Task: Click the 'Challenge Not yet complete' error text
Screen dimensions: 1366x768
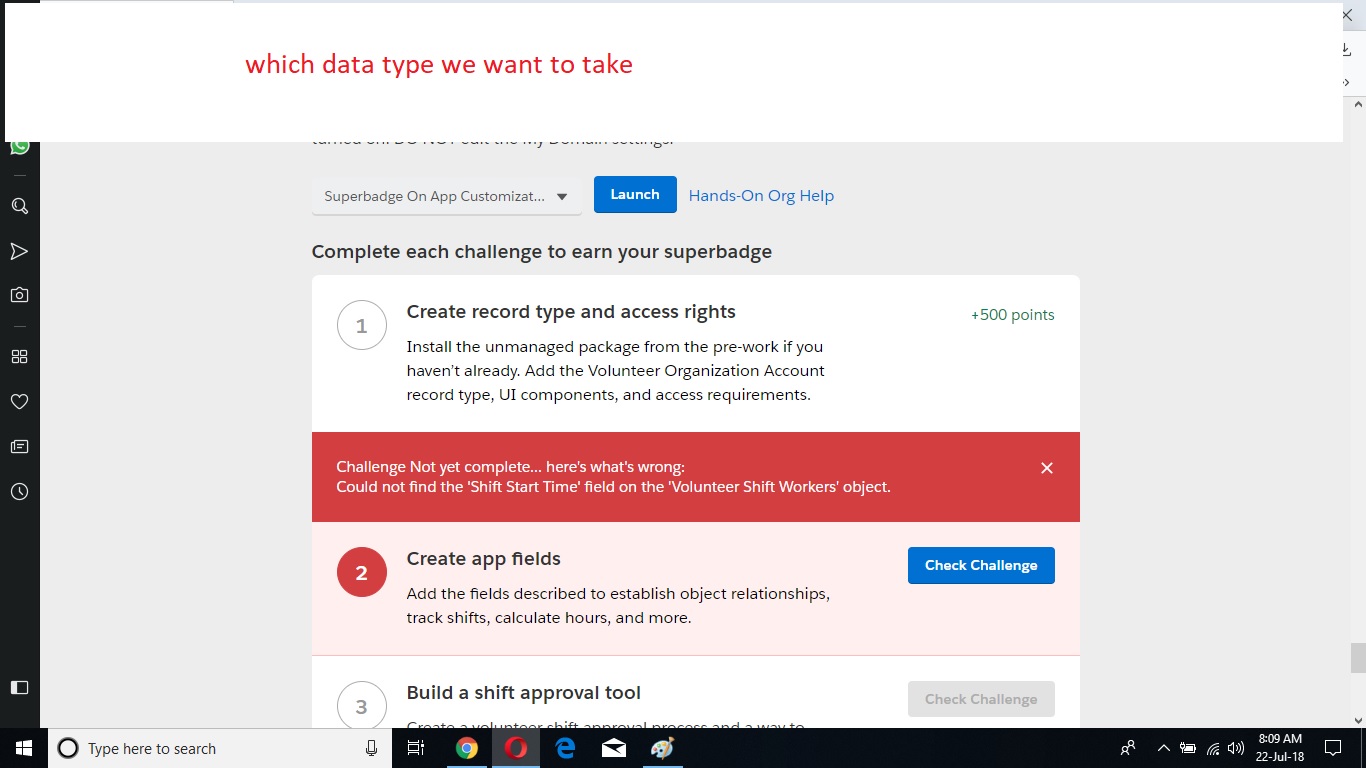Action: click(x=510, y=467)
